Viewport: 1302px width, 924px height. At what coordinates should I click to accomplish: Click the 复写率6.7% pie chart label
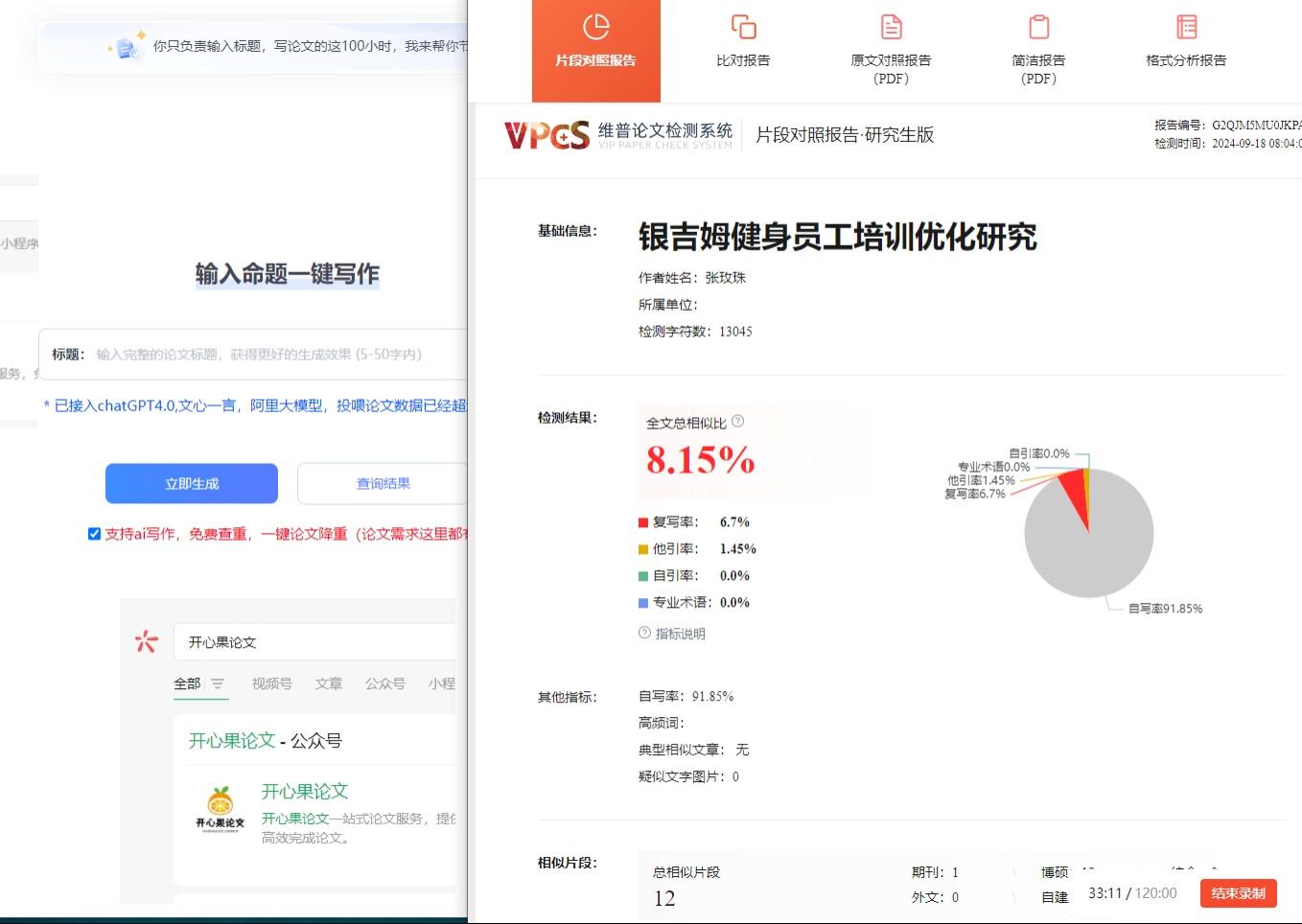pos(975,494)
